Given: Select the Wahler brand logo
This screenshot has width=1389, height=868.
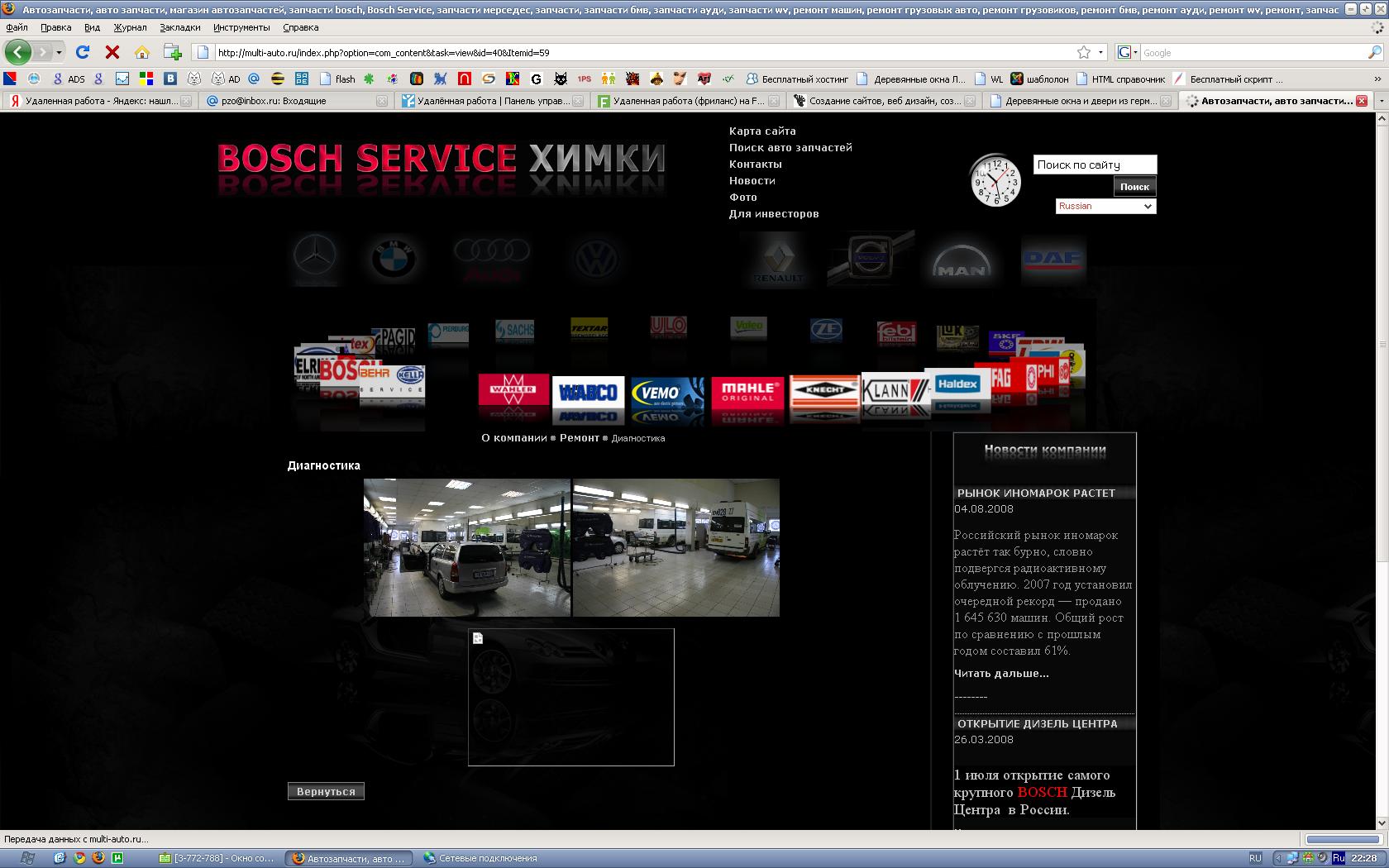Looking at the screenshot, I should pyautogui.click(x=513, y=389).
